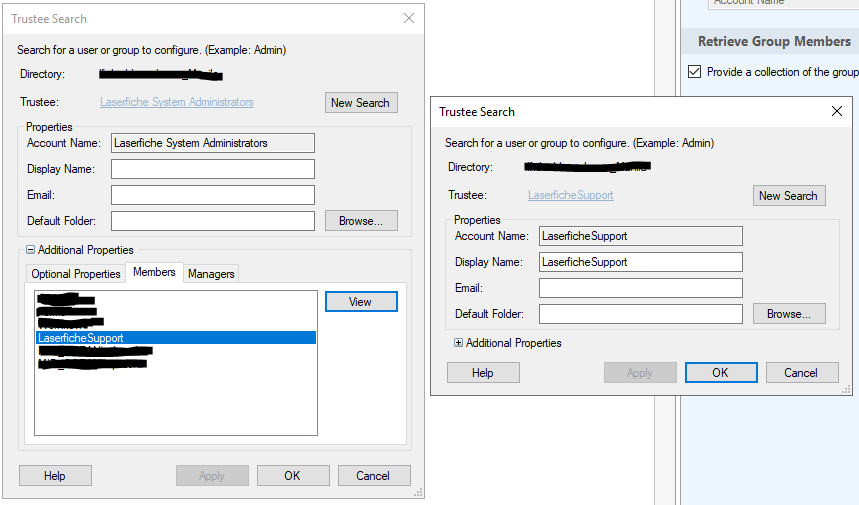Click the Email field in right dialog
859x505 pixels.
pyautogui.click(x=640, y=288)
